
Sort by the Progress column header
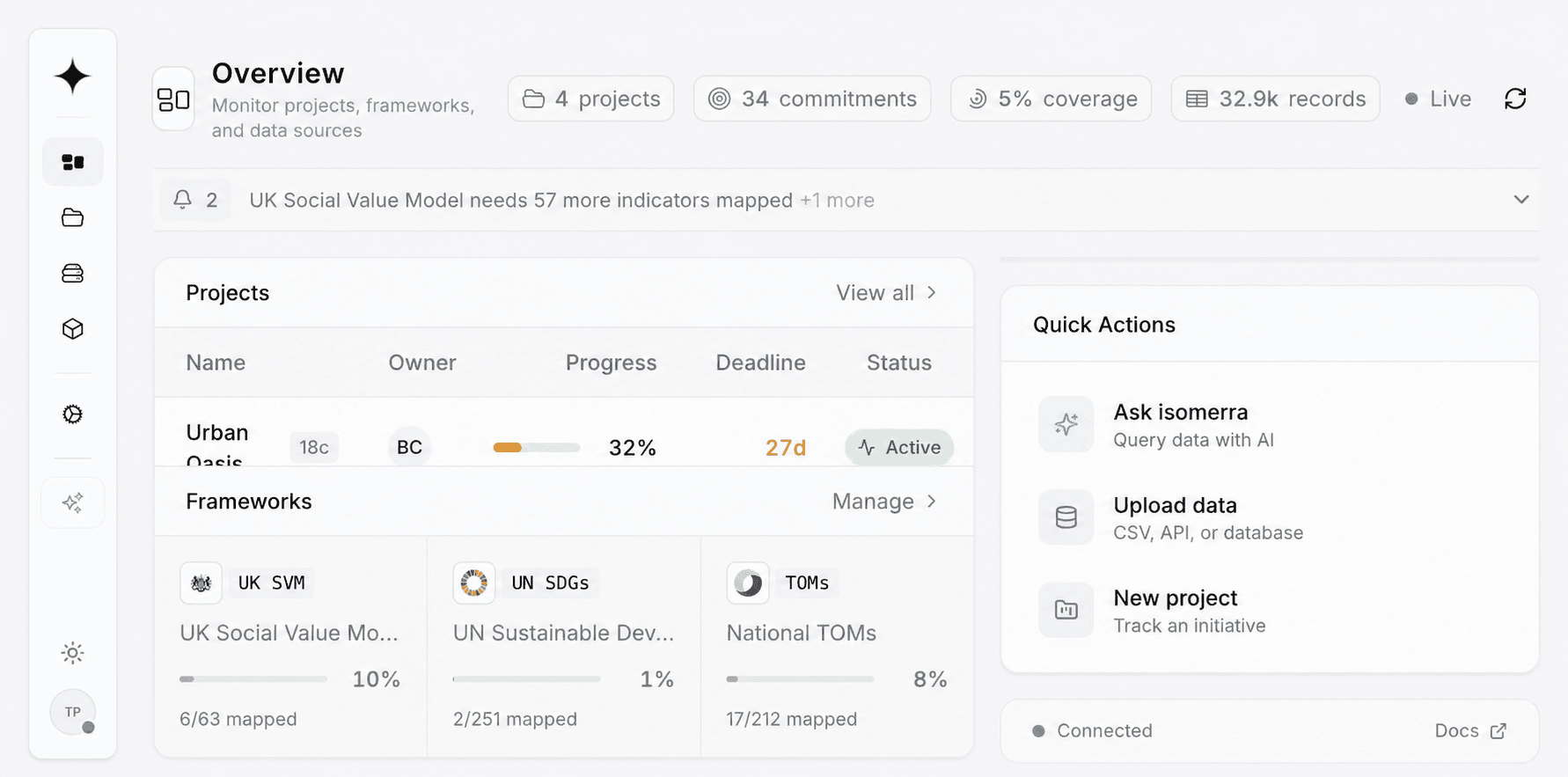coord(611,363)
